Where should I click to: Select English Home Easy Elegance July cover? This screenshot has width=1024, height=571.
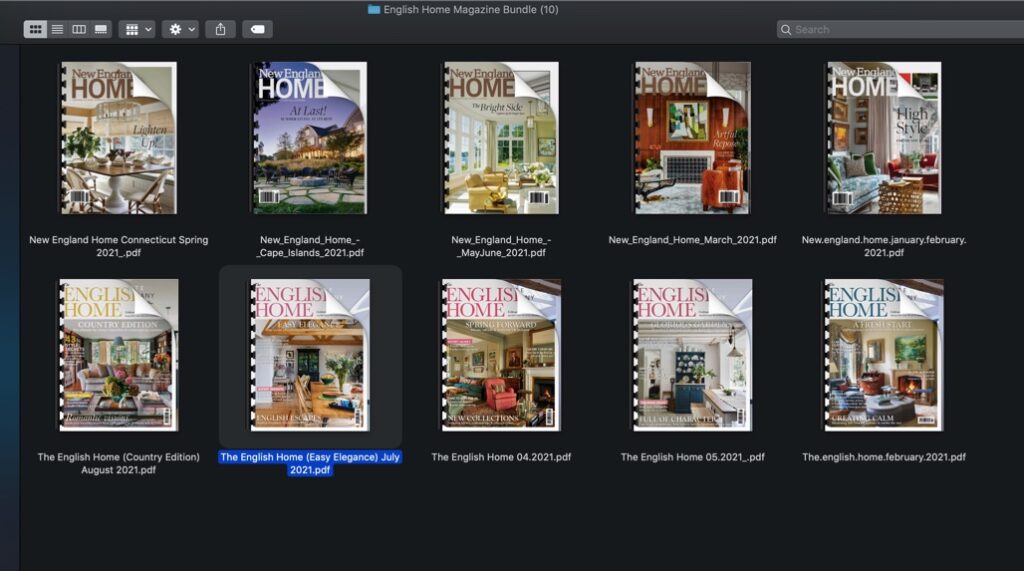[x=310, y=355]
